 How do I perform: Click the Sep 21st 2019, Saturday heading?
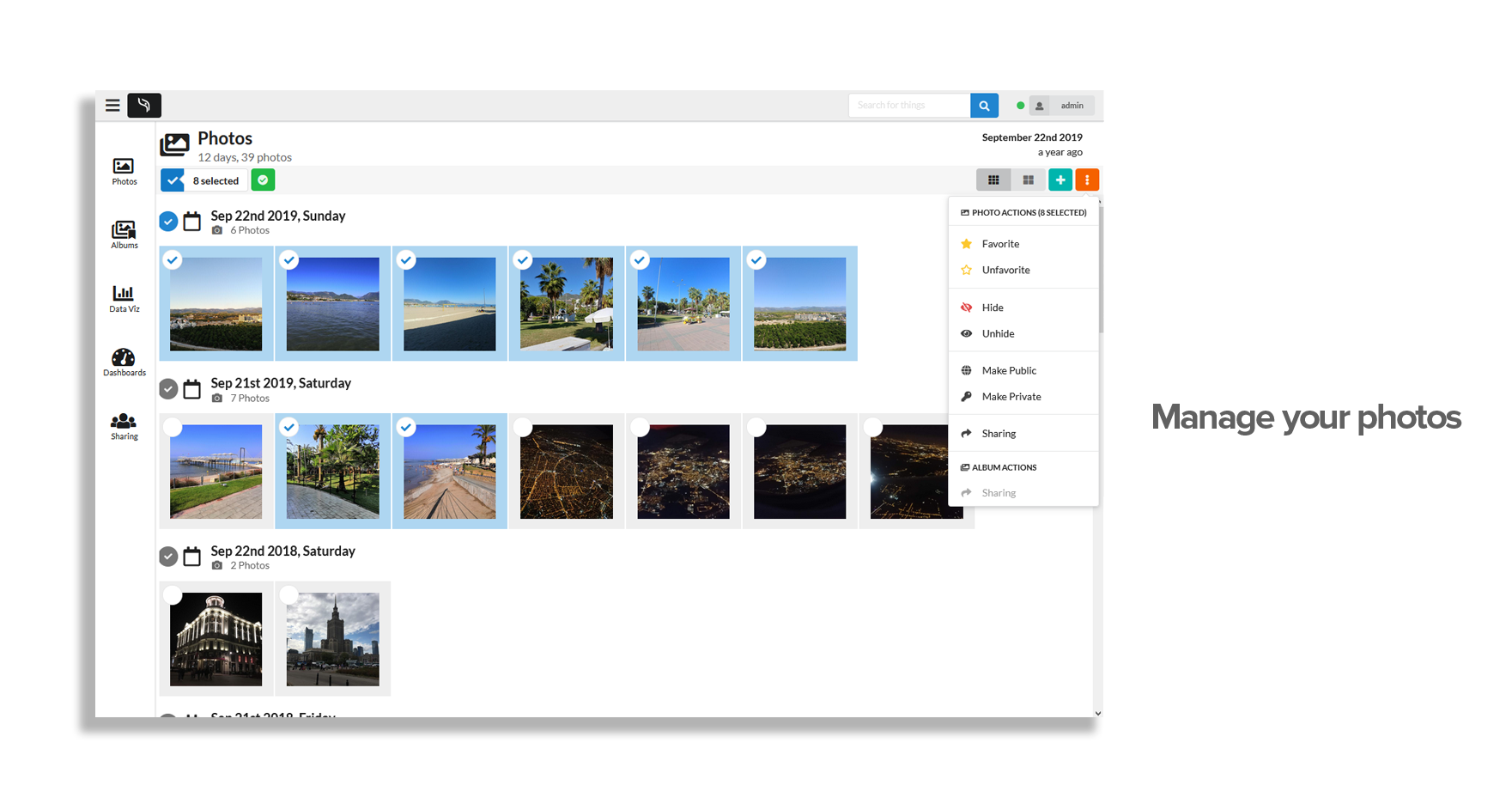pos(281,383)
